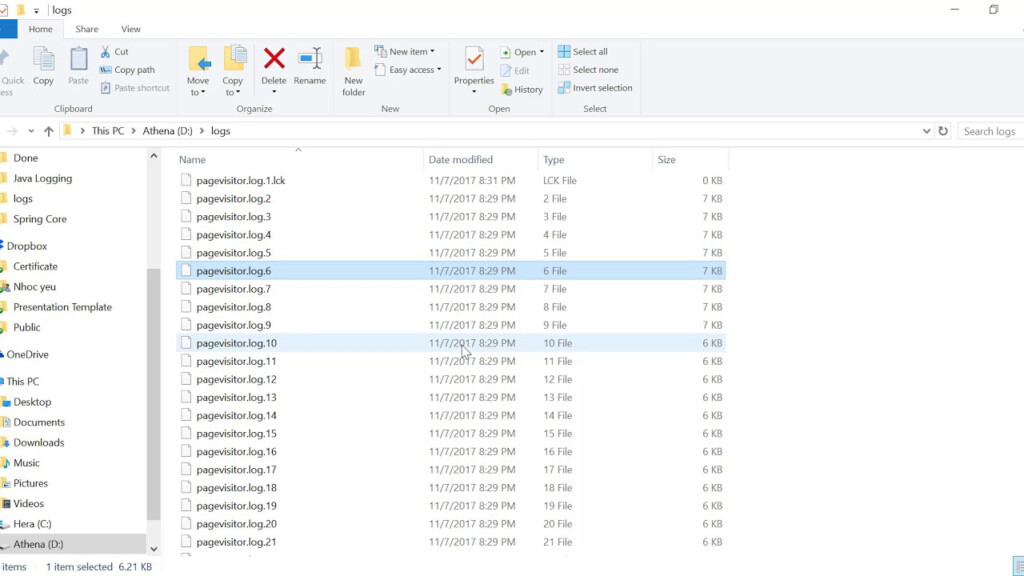Click the Edit icon in Open group
1024x576 pixels.
pos(505,71)
